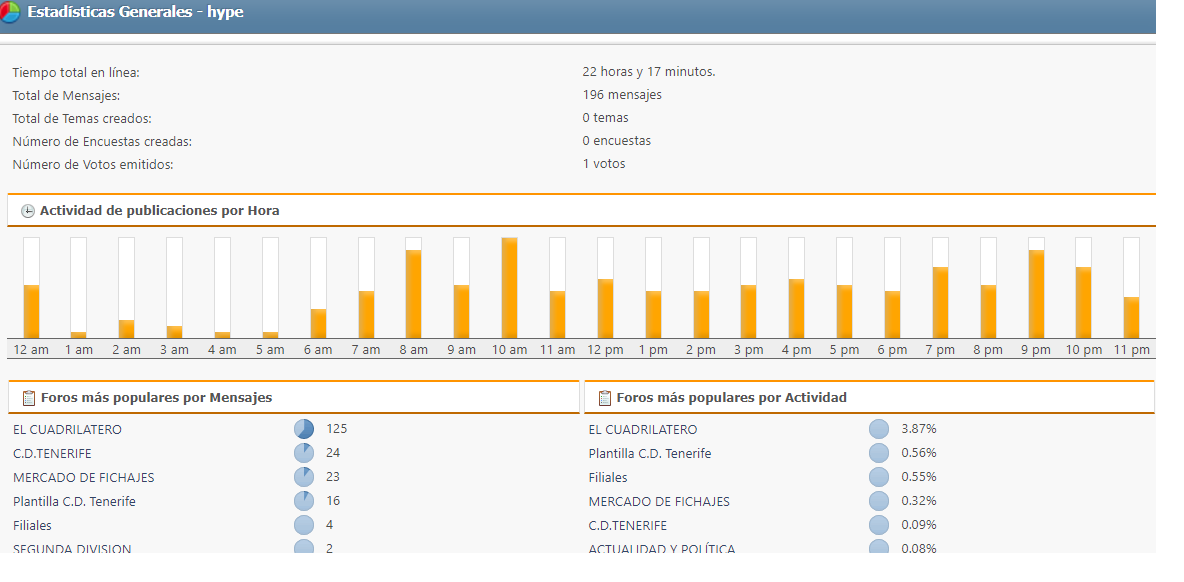Click the 6 am activity bar
This screenshot has height=582, width=1184.
pyautogui.click(x=318, y=288)
